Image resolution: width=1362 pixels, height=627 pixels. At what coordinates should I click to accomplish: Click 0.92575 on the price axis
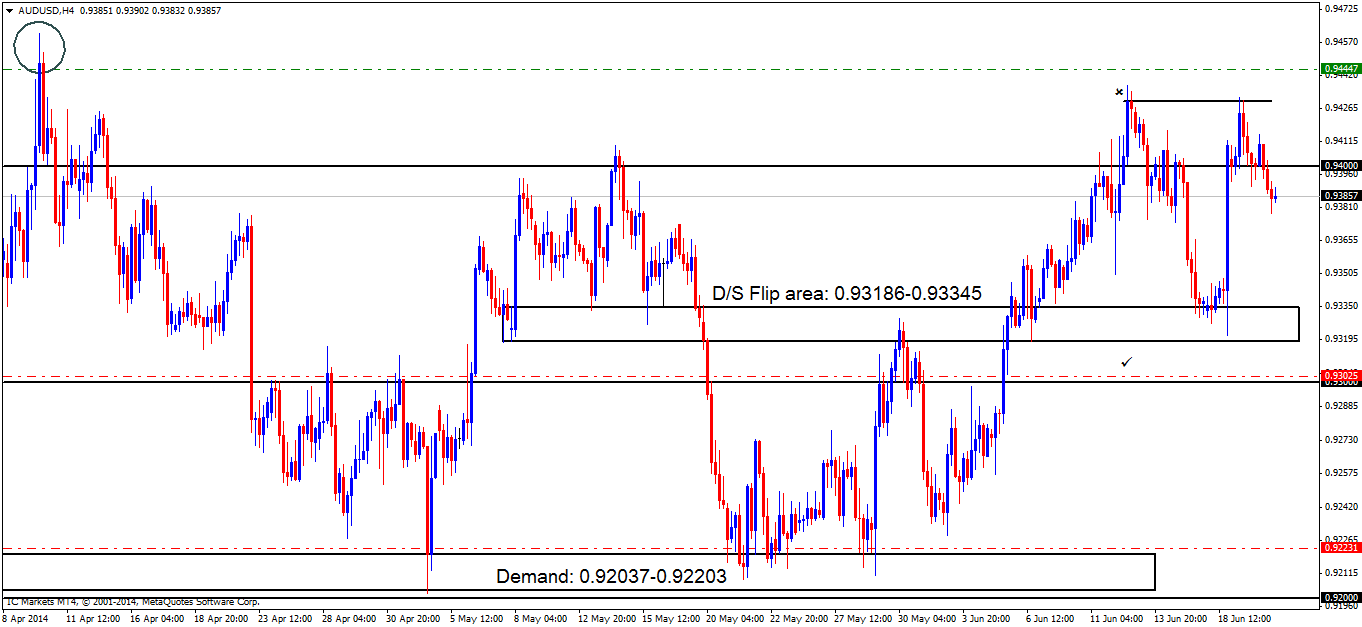(x=1340, y=472)
